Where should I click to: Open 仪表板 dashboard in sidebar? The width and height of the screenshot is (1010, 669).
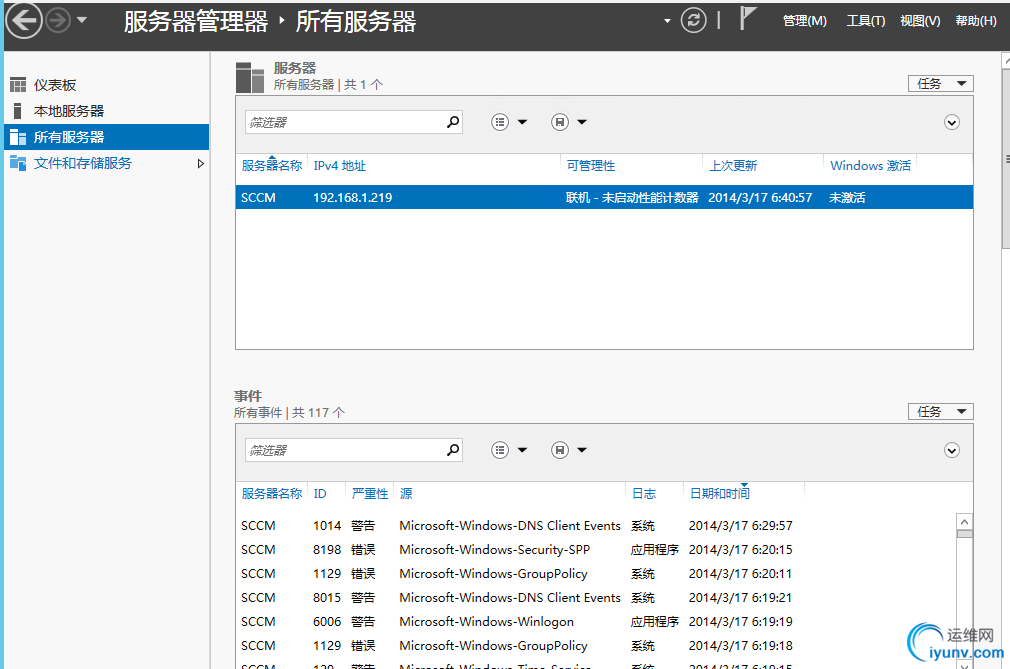(x=55, y=85)
